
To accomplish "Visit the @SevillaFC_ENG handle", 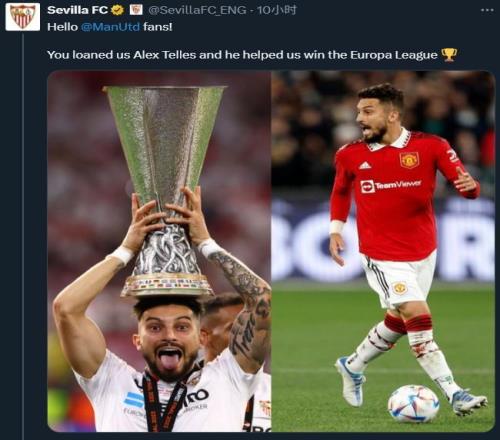I will click(x=197, y=10).
